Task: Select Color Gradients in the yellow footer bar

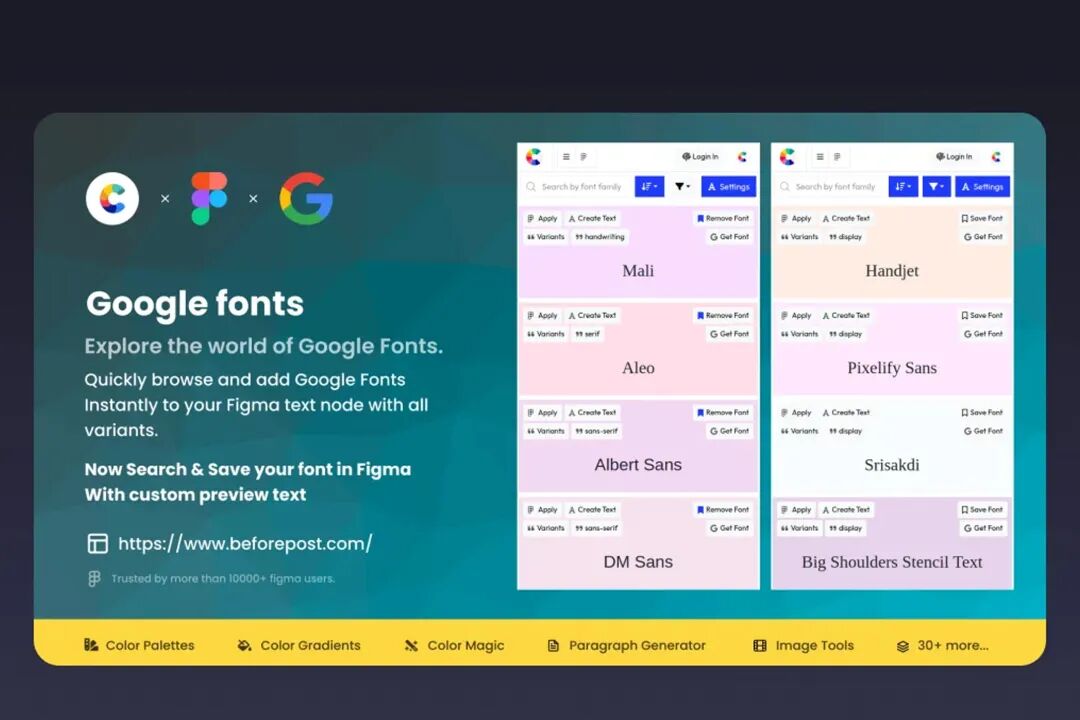Action: tap(299, 646)
